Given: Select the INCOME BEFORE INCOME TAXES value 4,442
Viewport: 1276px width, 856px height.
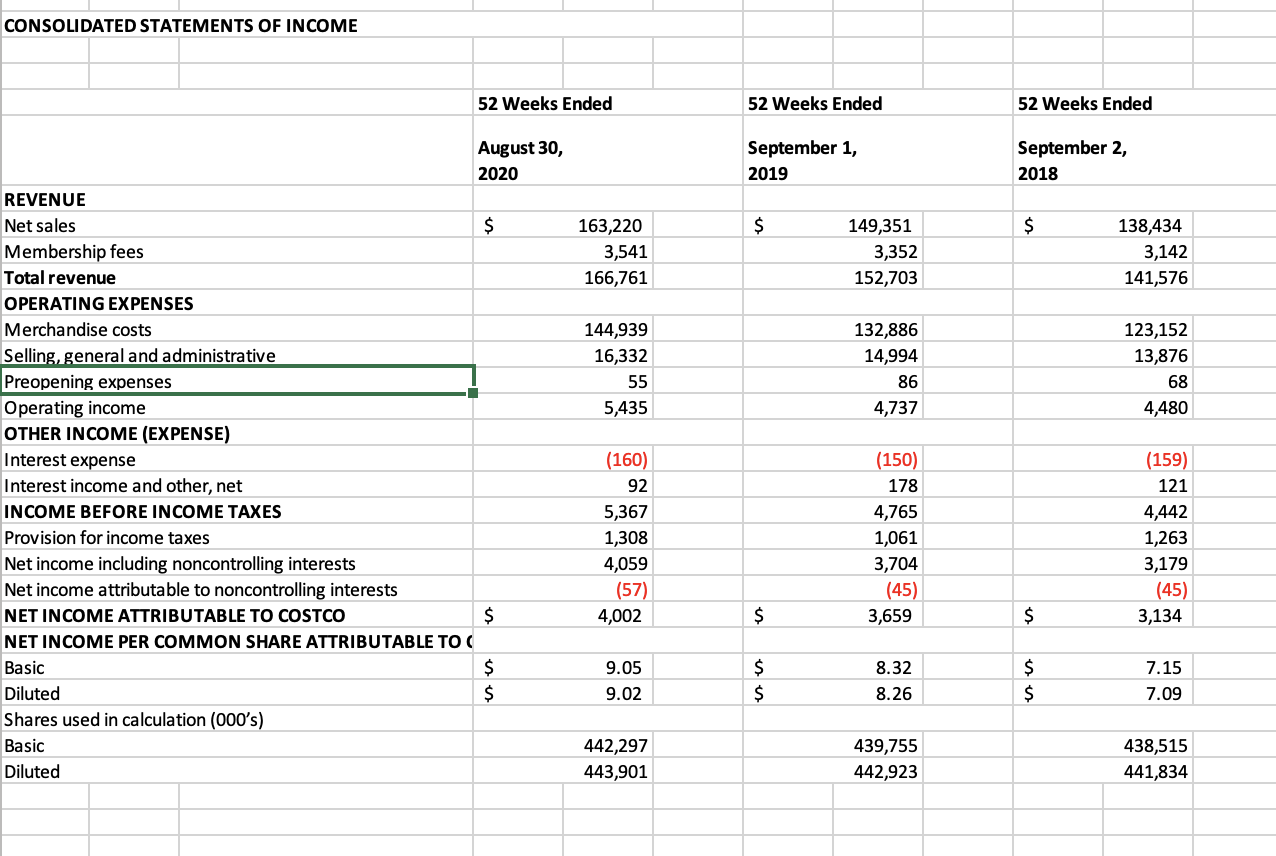Looking at the screenshot, I should (x=1120, y=511).
